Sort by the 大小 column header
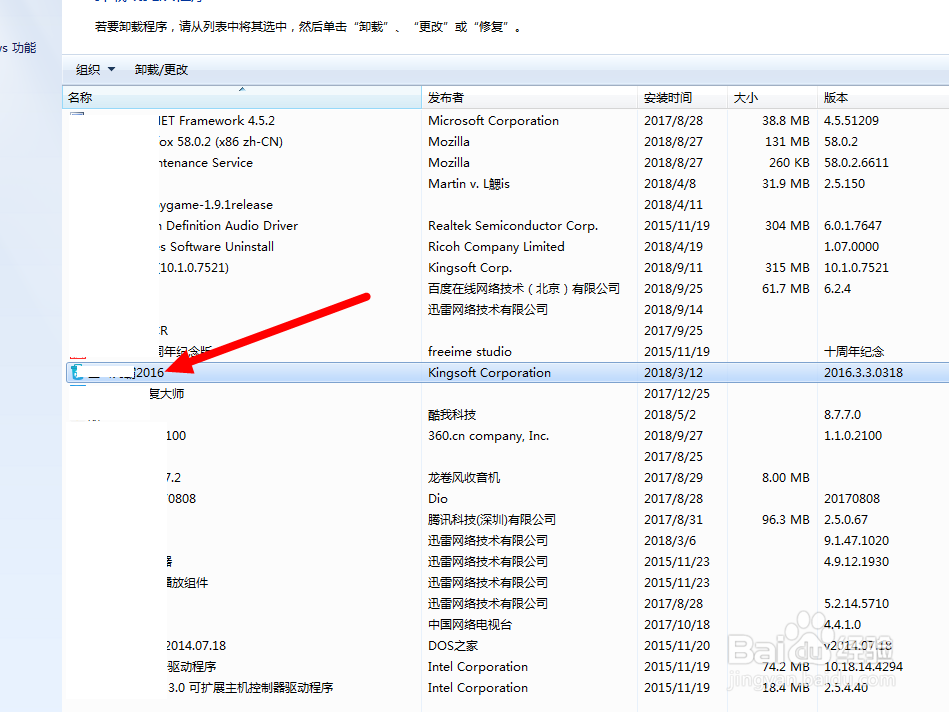Viewport: 949px width, 712px height. (x=772, y=97)
